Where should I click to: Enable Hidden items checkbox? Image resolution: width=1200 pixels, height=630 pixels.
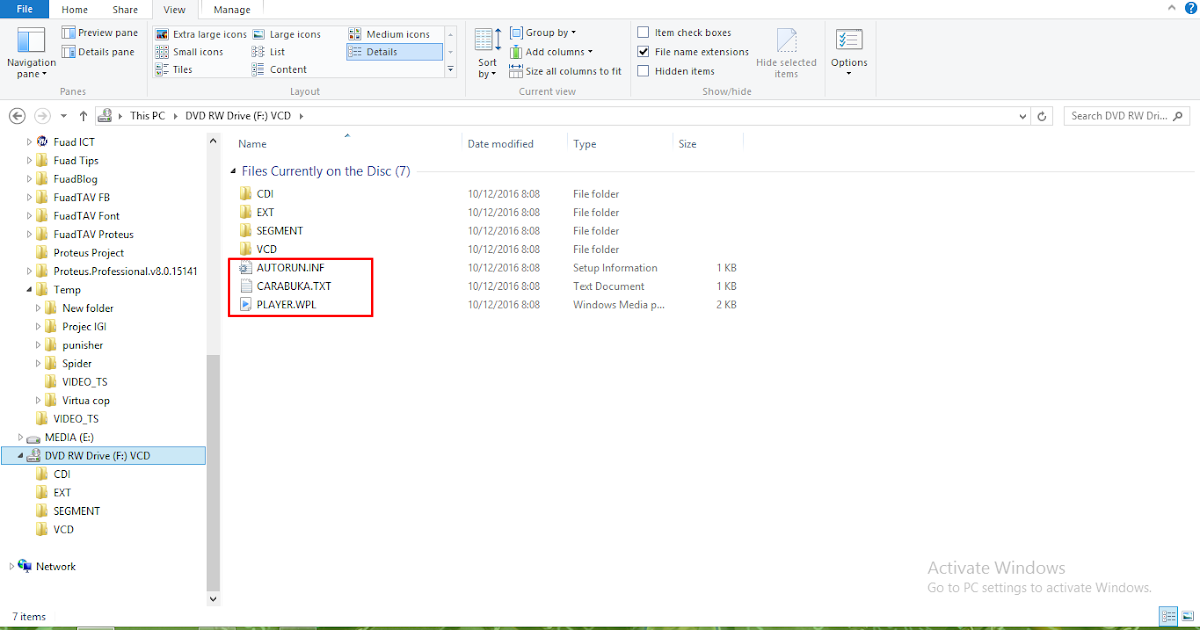click(644, 71)
